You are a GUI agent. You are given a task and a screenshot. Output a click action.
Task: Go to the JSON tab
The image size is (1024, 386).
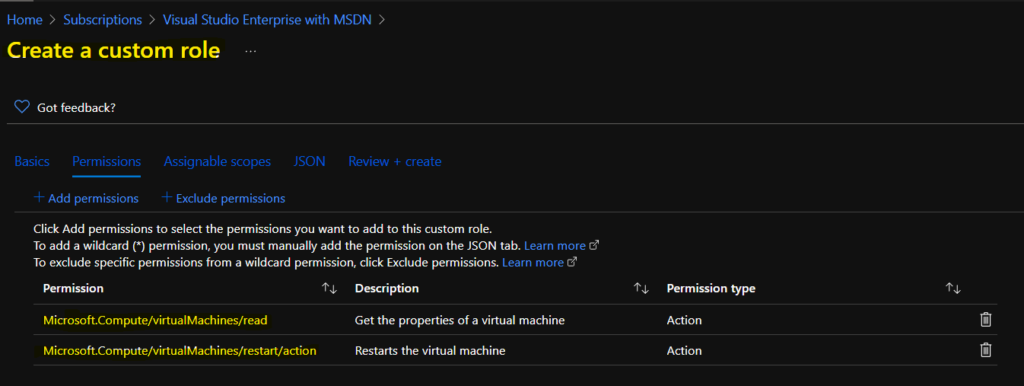coord(310,161)
